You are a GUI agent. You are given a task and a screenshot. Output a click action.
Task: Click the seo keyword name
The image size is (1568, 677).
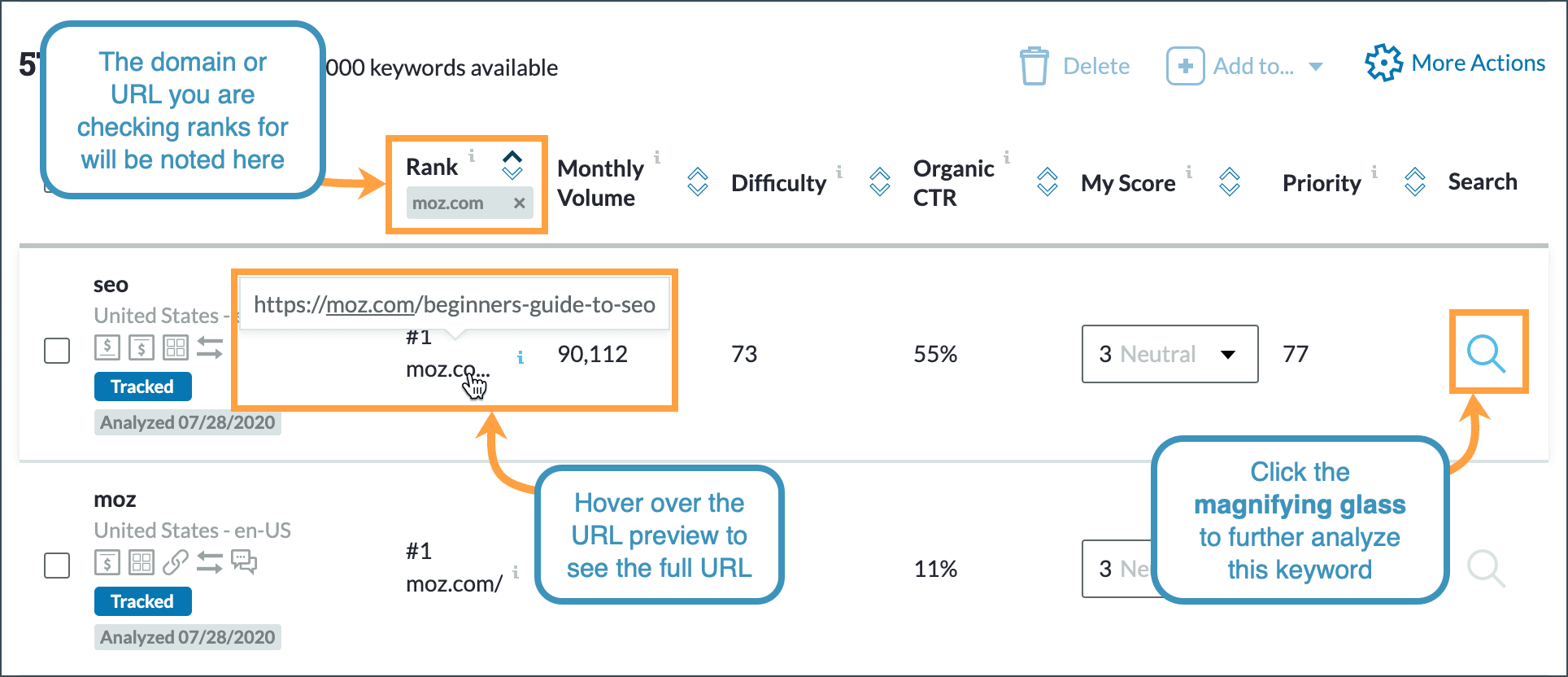[x=111, y=285]
